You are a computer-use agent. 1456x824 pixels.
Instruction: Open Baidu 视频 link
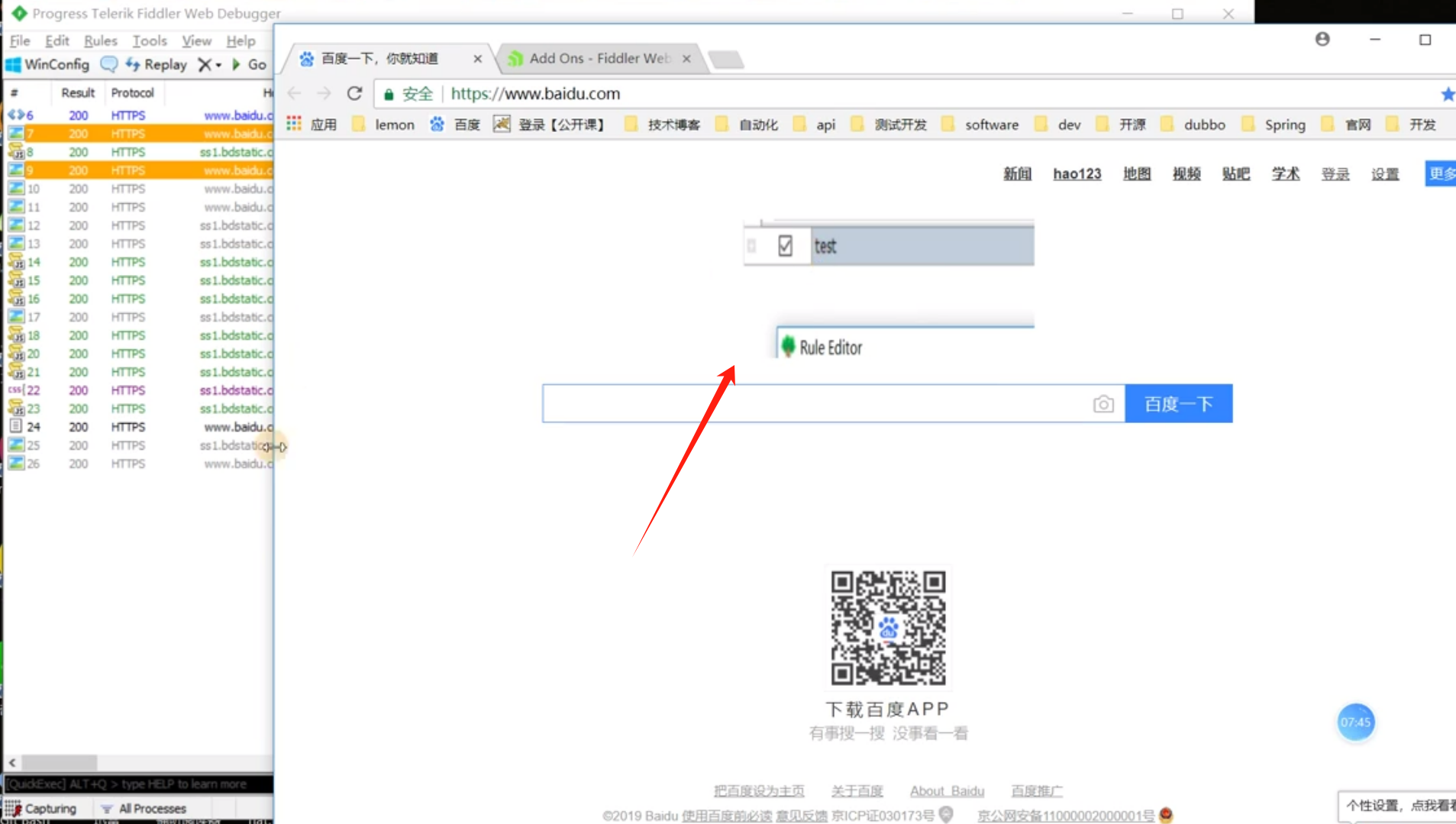coord(1186,174)
